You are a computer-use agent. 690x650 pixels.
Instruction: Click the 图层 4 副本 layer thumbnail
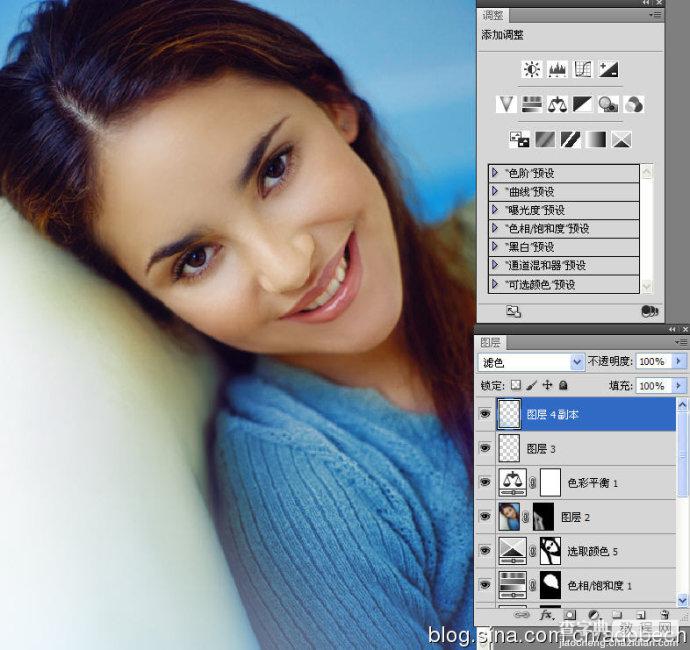tap(509, 414)
